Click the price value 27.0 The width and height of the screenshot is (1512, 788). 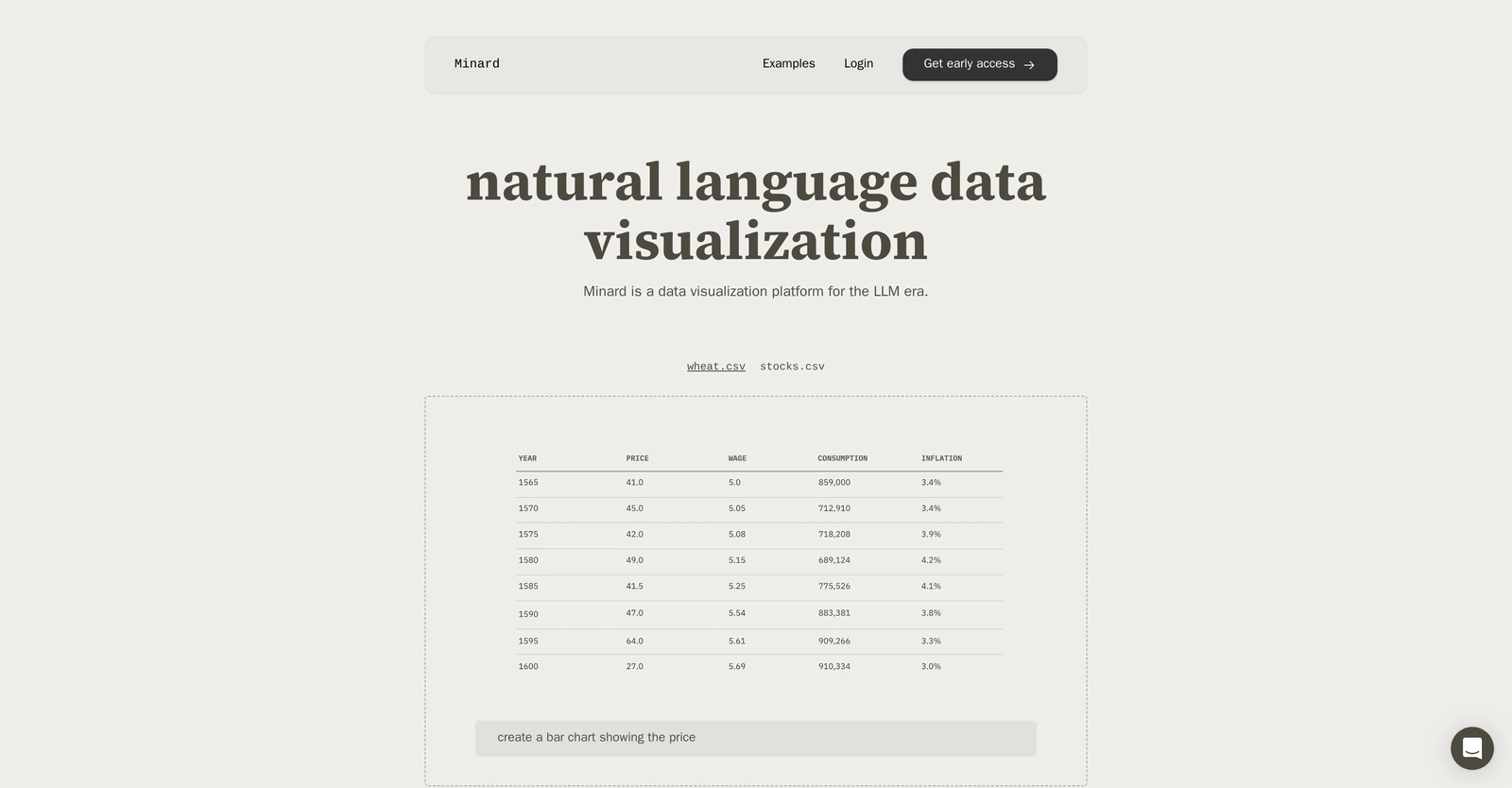point(634,667)
